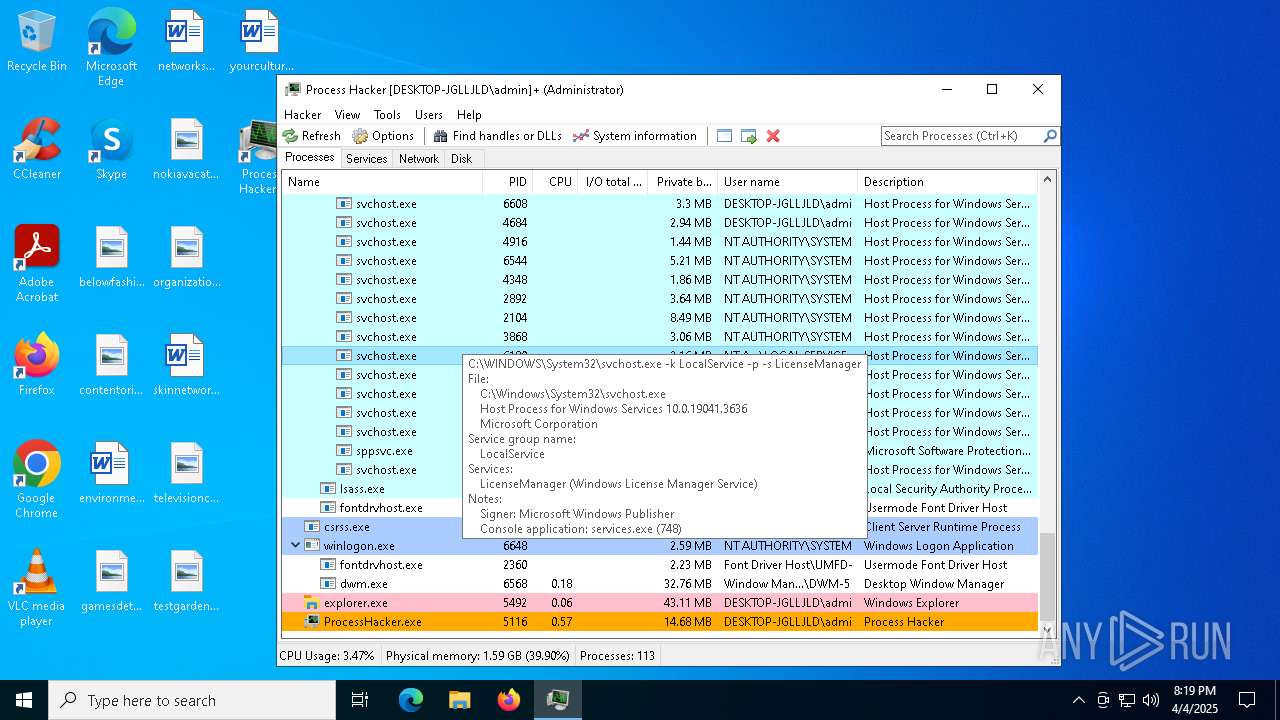Image resolution: width=1280 pixels, height=720 pixels.
Task: Select the lsass.exe process row
Action: coord(660,489)
